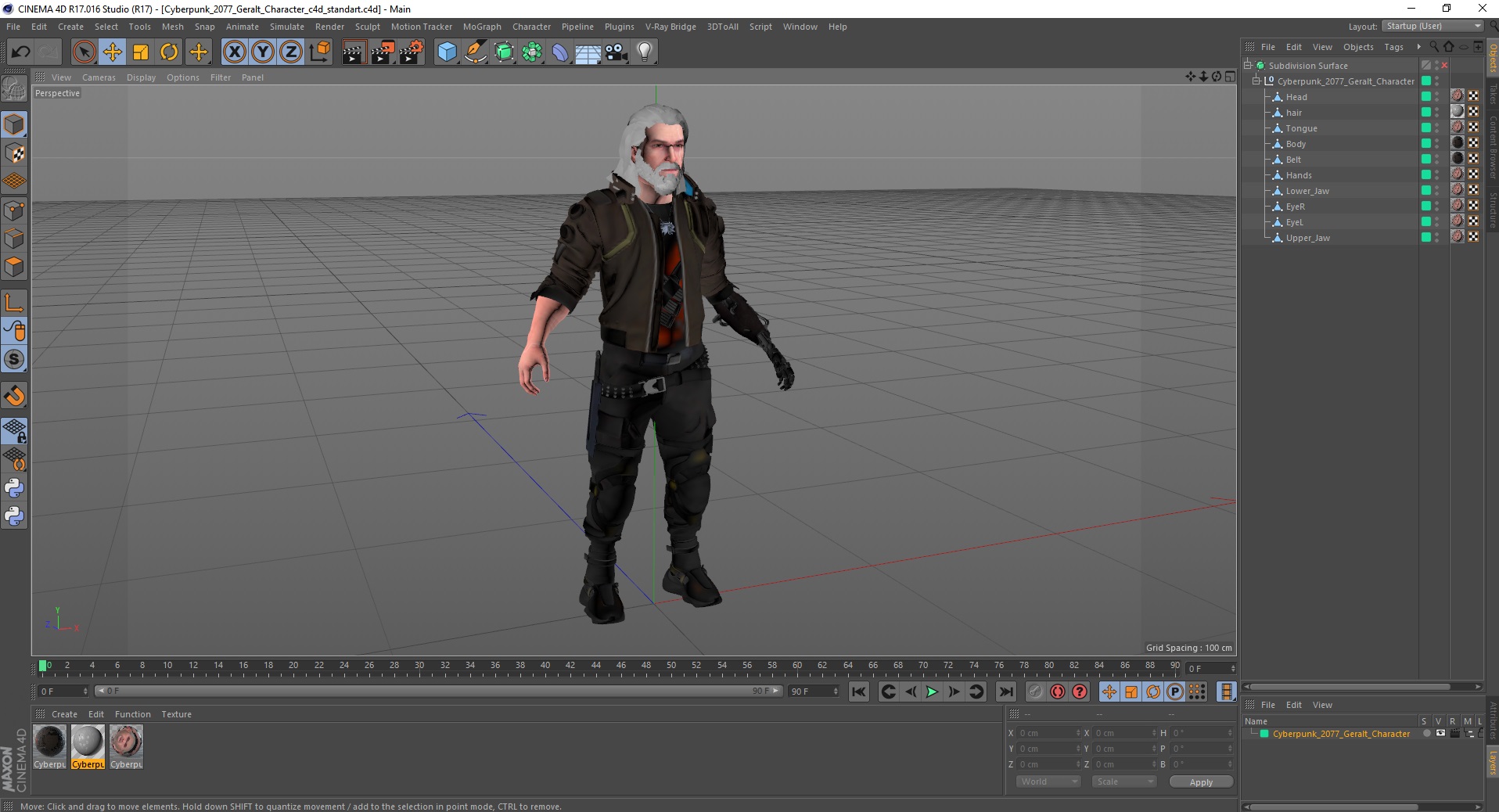Select Polygons mode in left toolbar
The height and width of the screenshot is (812, 1499).
coord(14,267)
